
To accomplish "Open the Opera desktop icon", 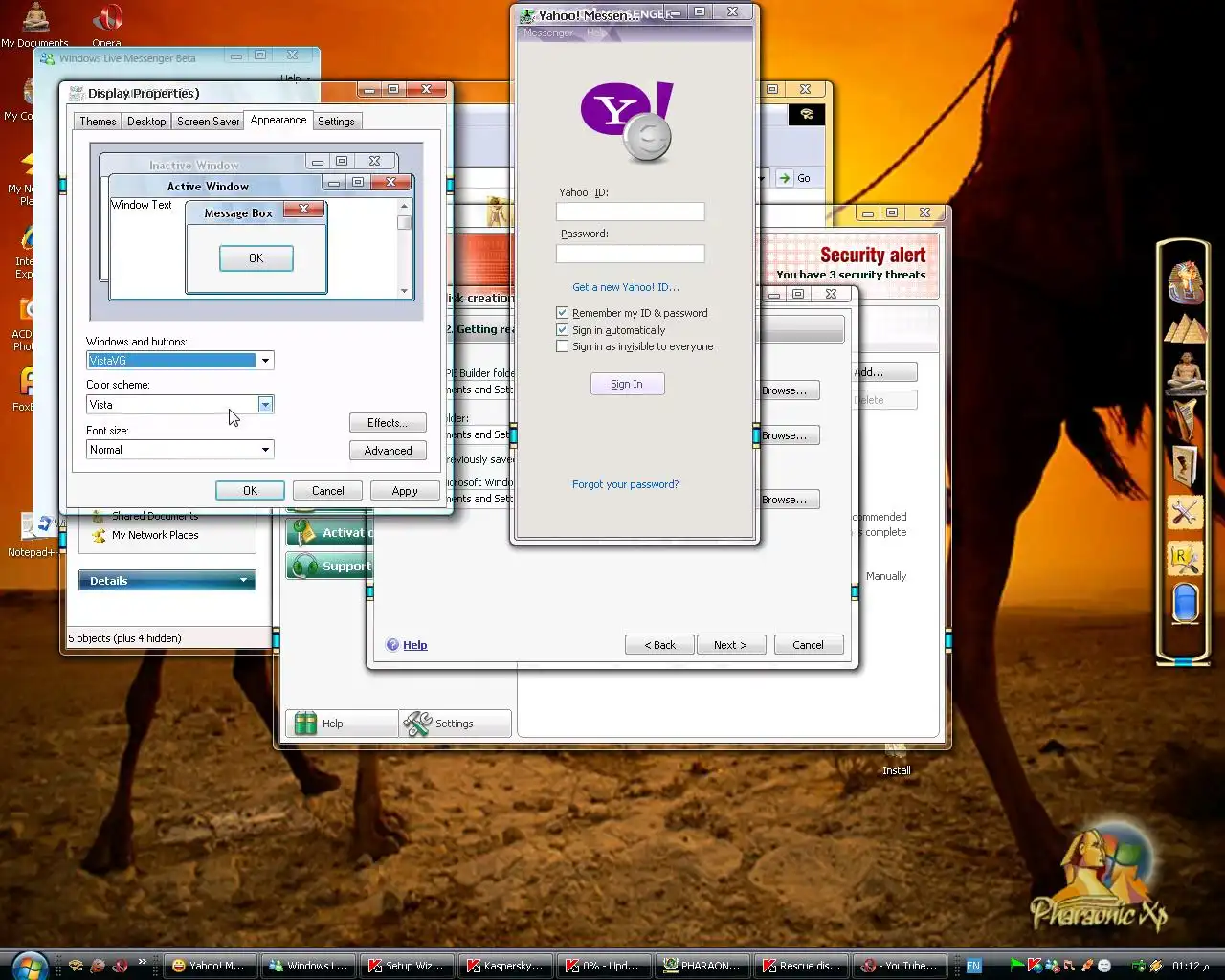I will [x=106, y=25].
